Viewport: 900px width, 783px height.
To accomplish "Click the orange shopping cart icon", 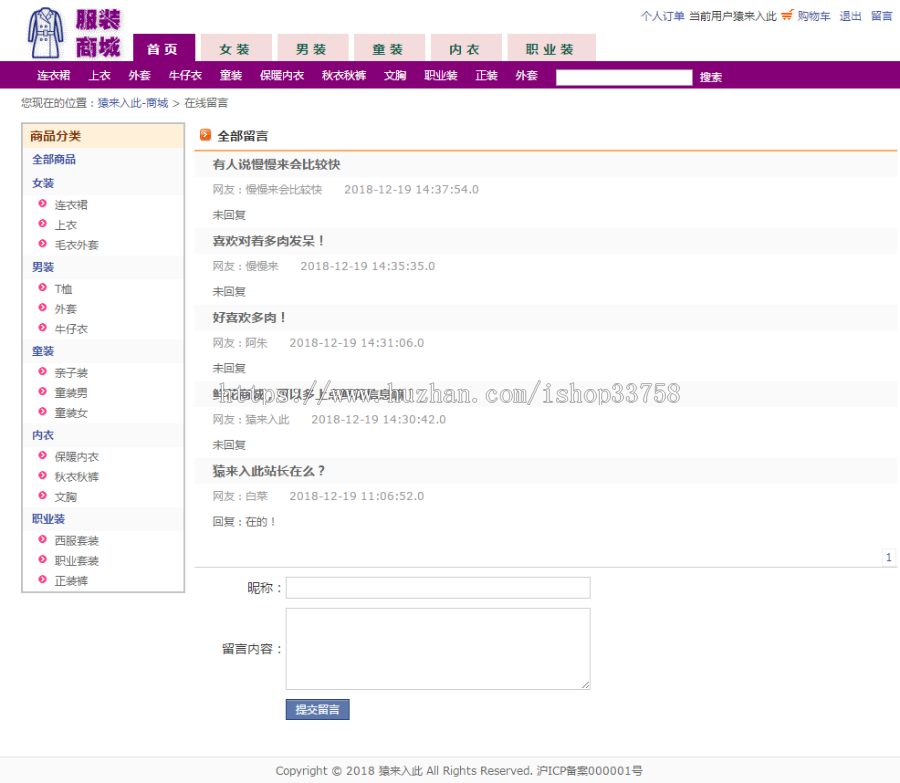I will tap(789, 16).
